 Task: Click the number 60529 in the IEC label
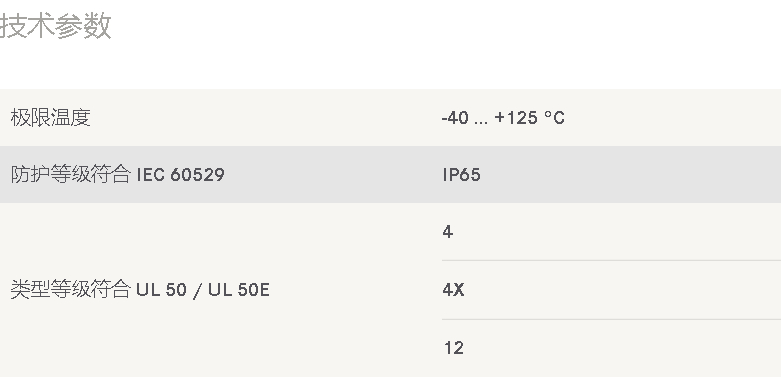pos(197,175)
